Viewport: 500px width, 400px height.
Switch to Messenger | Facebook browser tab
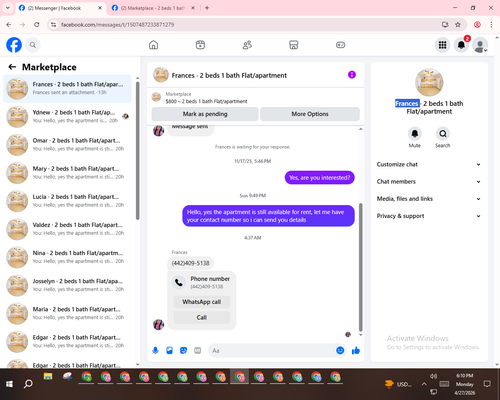pyautogui.click(x=60, y=8)
